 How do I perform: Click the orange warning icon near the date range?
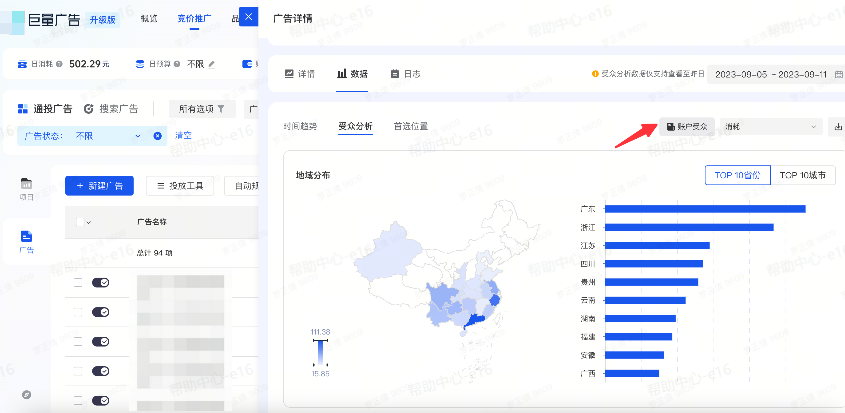[595, 74]
